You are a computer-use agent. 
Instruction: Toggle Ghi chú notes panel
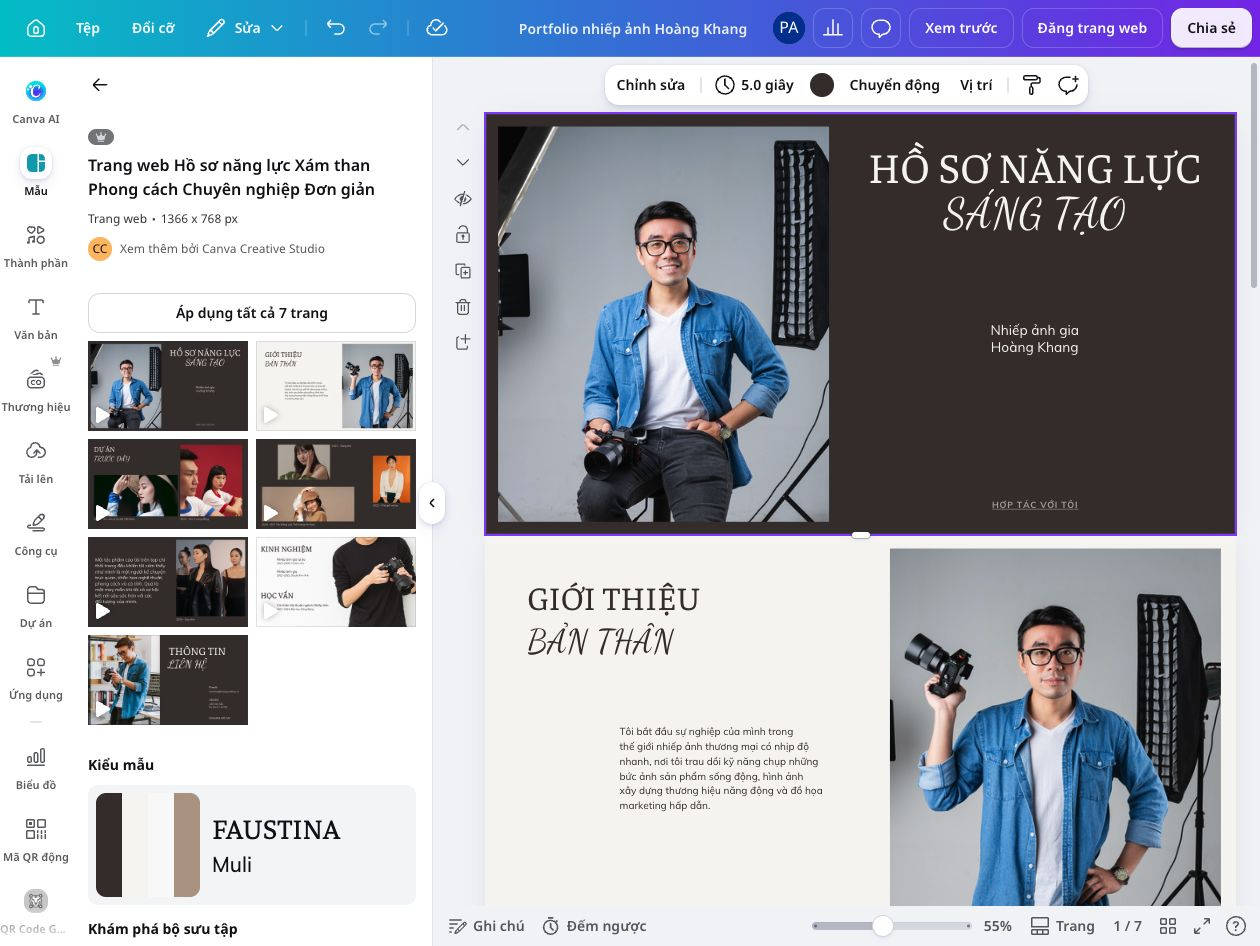point(487,926)
